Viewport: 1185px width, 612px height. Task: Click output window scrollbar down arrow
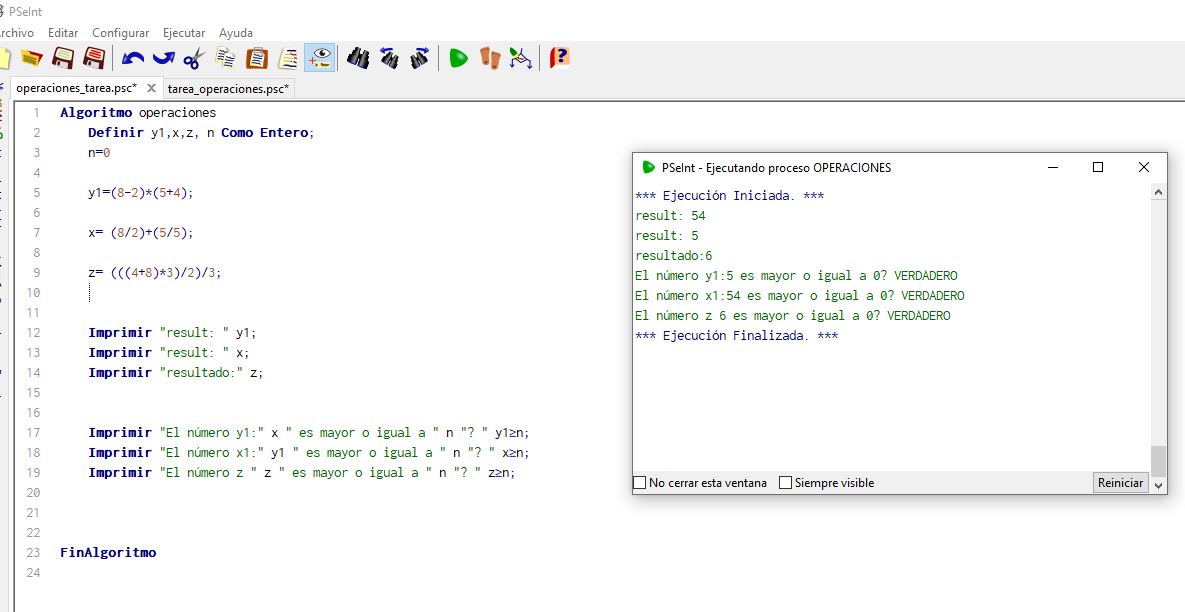[x=1159, y=485]
